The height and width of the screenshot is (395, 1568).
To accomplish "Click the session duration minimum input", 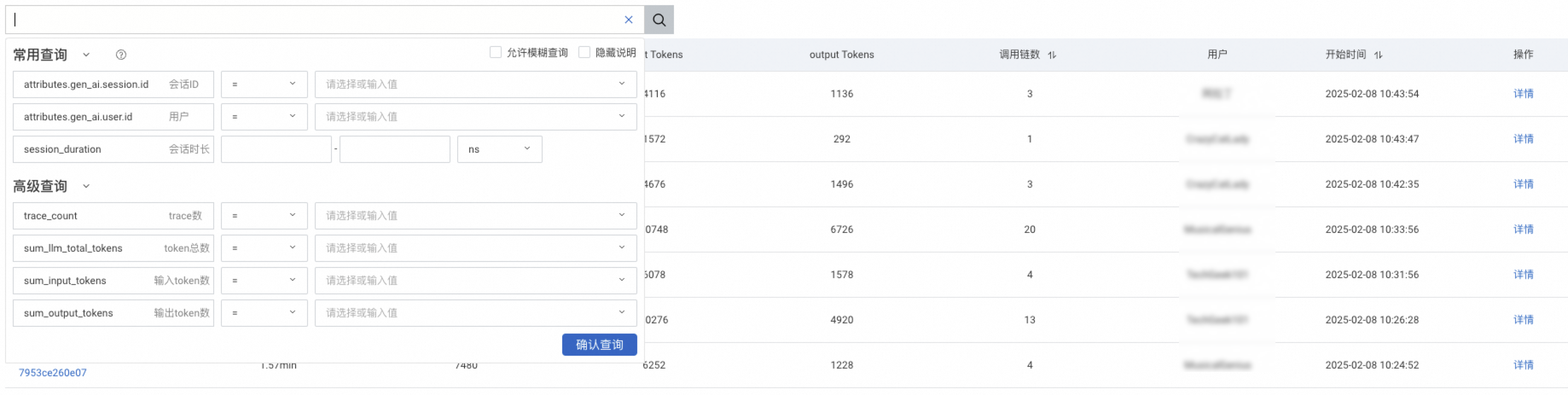I will point(276,150).
